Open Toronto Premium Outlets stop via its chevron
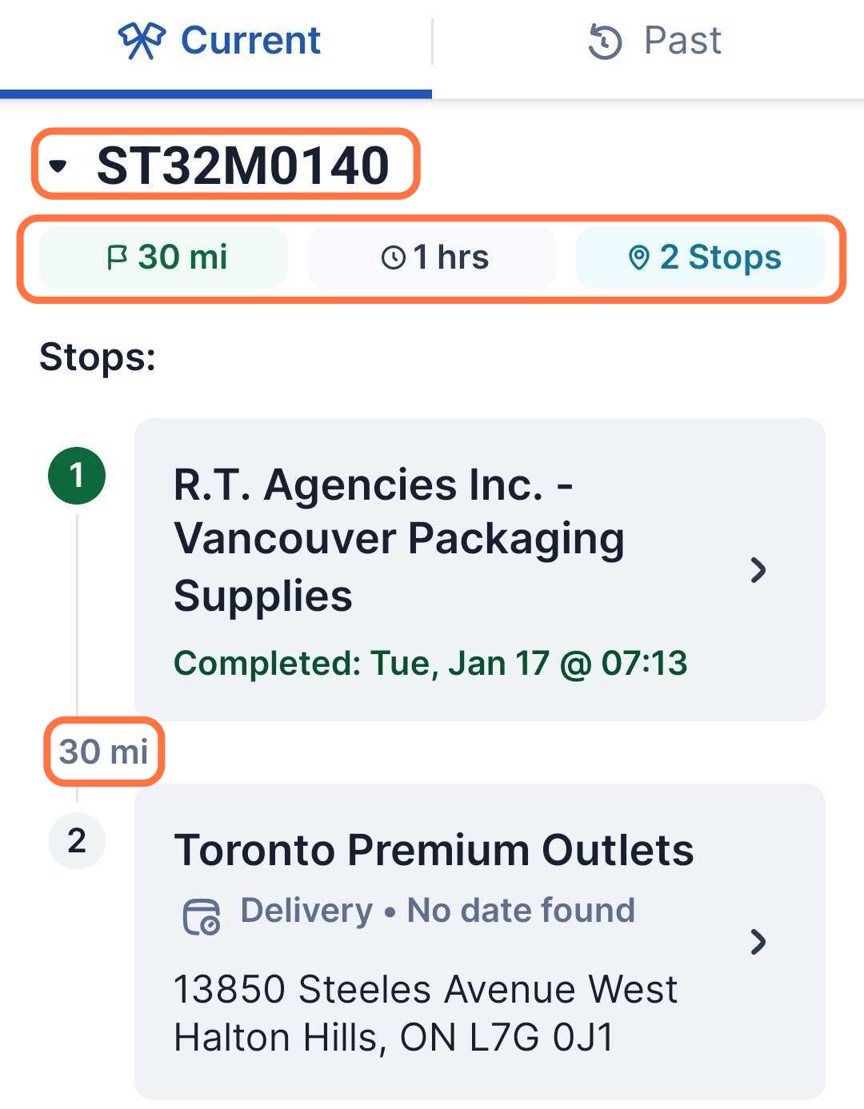 click(759, 941)
